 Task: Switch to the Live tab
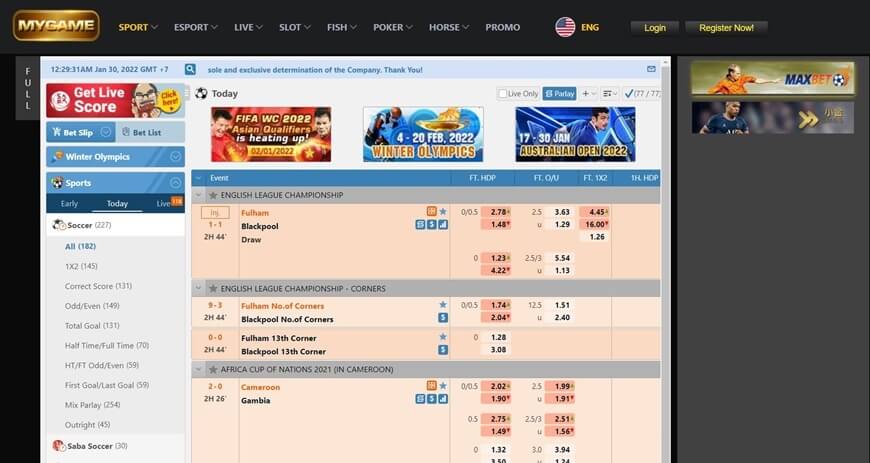point(163,204)
